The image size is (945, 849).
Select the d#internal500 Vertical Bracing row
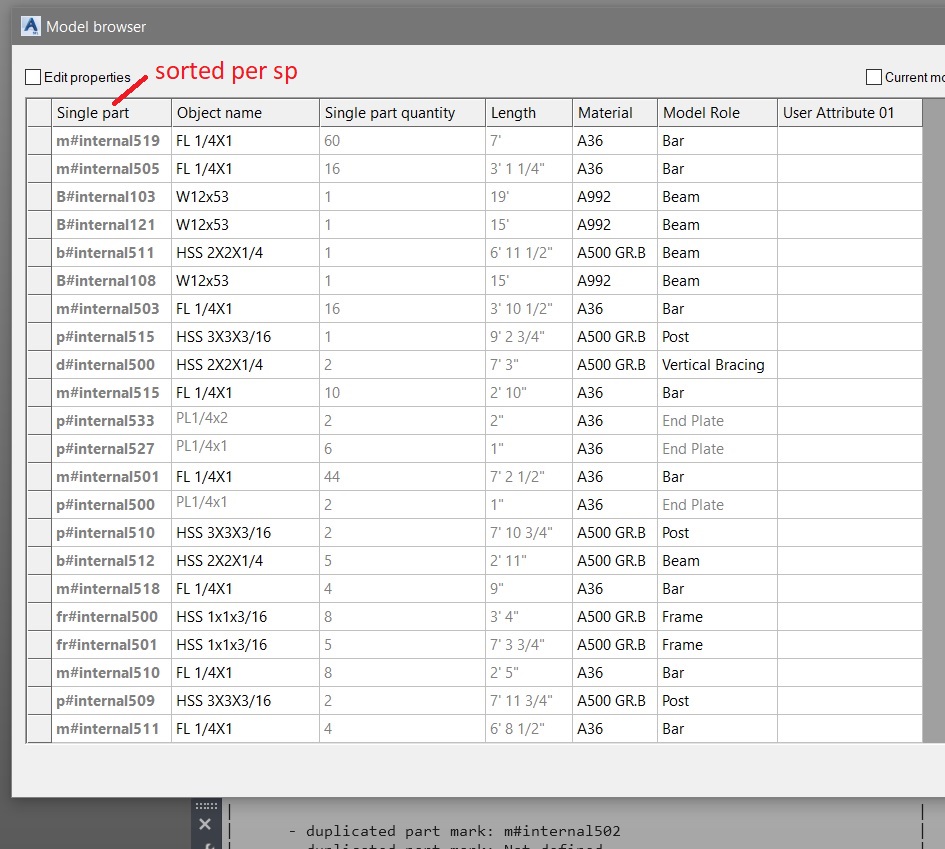click(108, 364)
